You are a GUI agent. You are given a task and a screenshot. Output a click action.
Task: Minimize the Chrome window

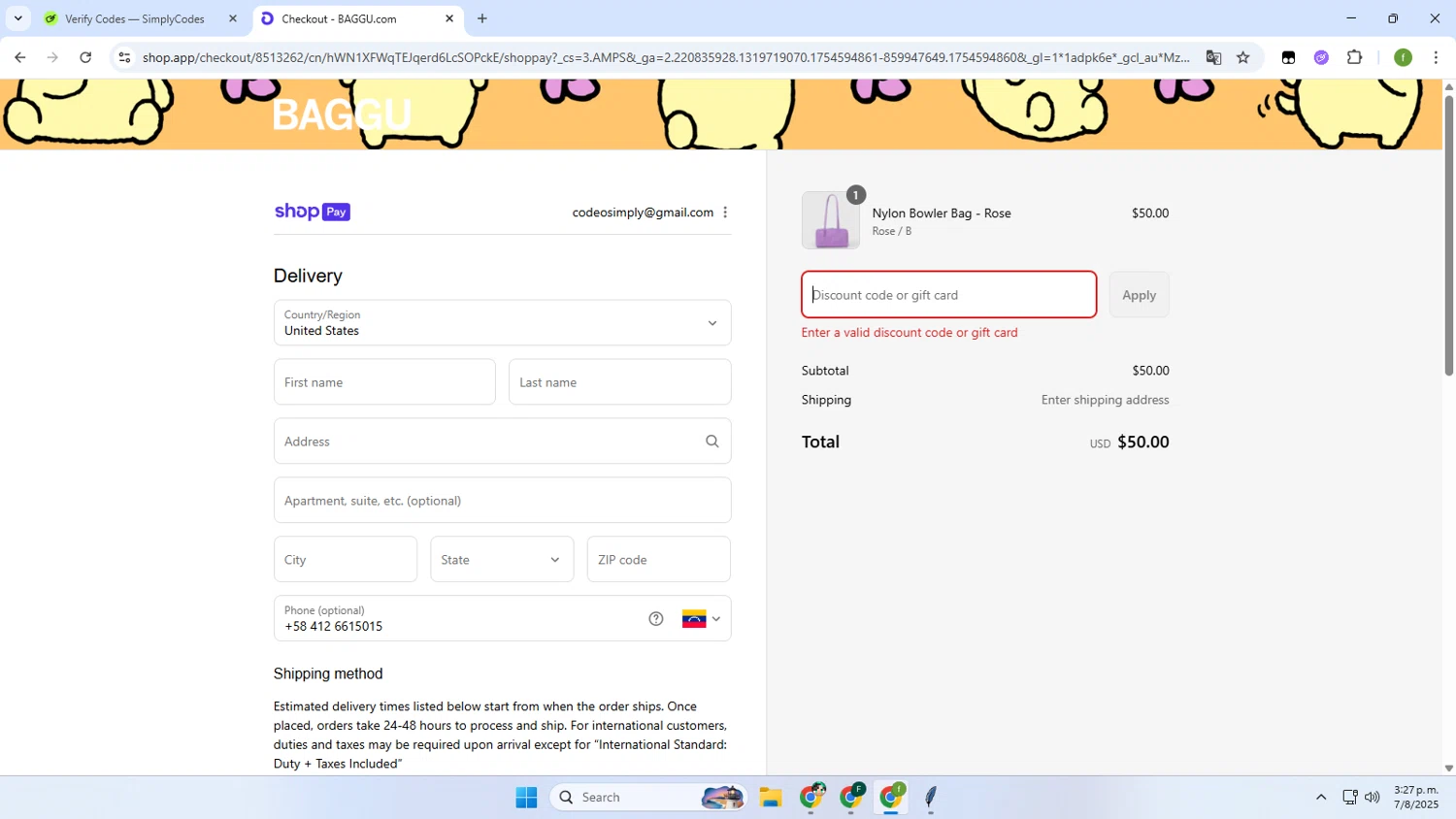point(1350,18)
